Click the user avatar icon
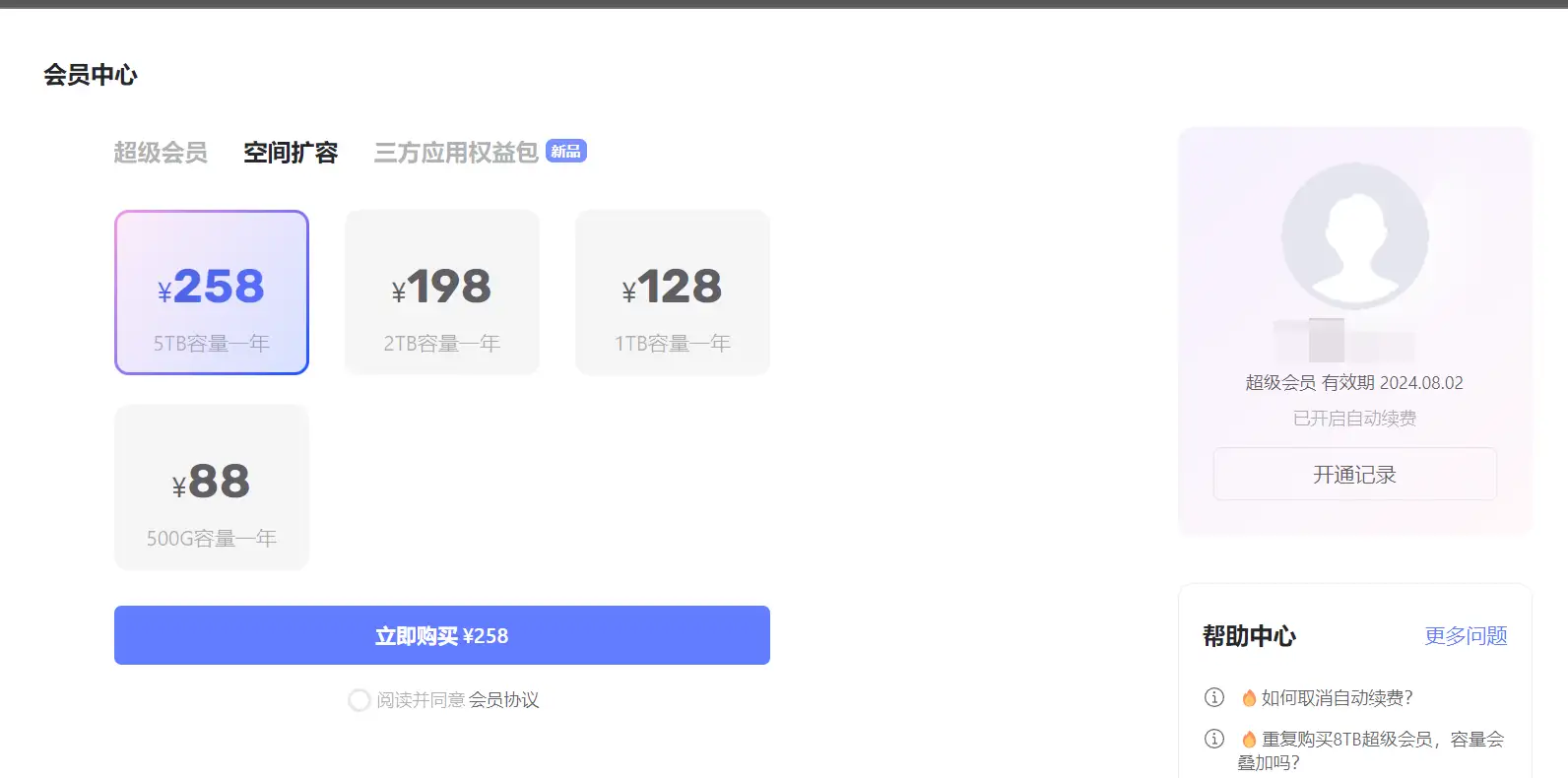This screenshot has height=778, width=1568. (x=1354, y=236)
